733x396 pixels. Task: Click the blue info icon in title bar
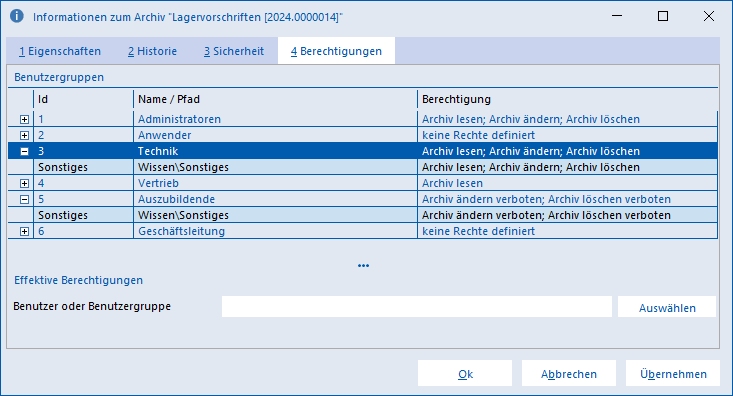coord(17,16)
